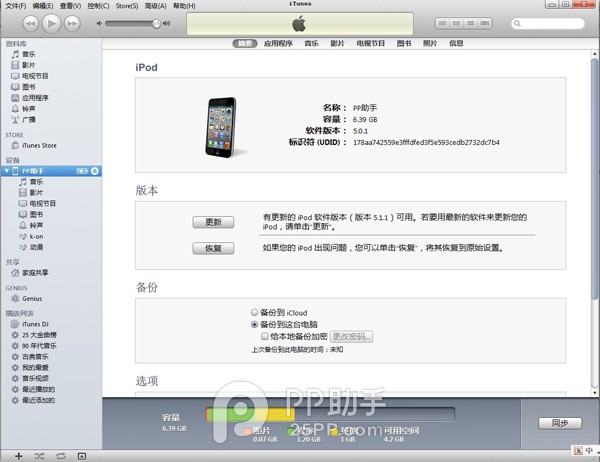
Task: Adjust the volume slider knob
Action: pyautogui.click(x=156, y=24)
